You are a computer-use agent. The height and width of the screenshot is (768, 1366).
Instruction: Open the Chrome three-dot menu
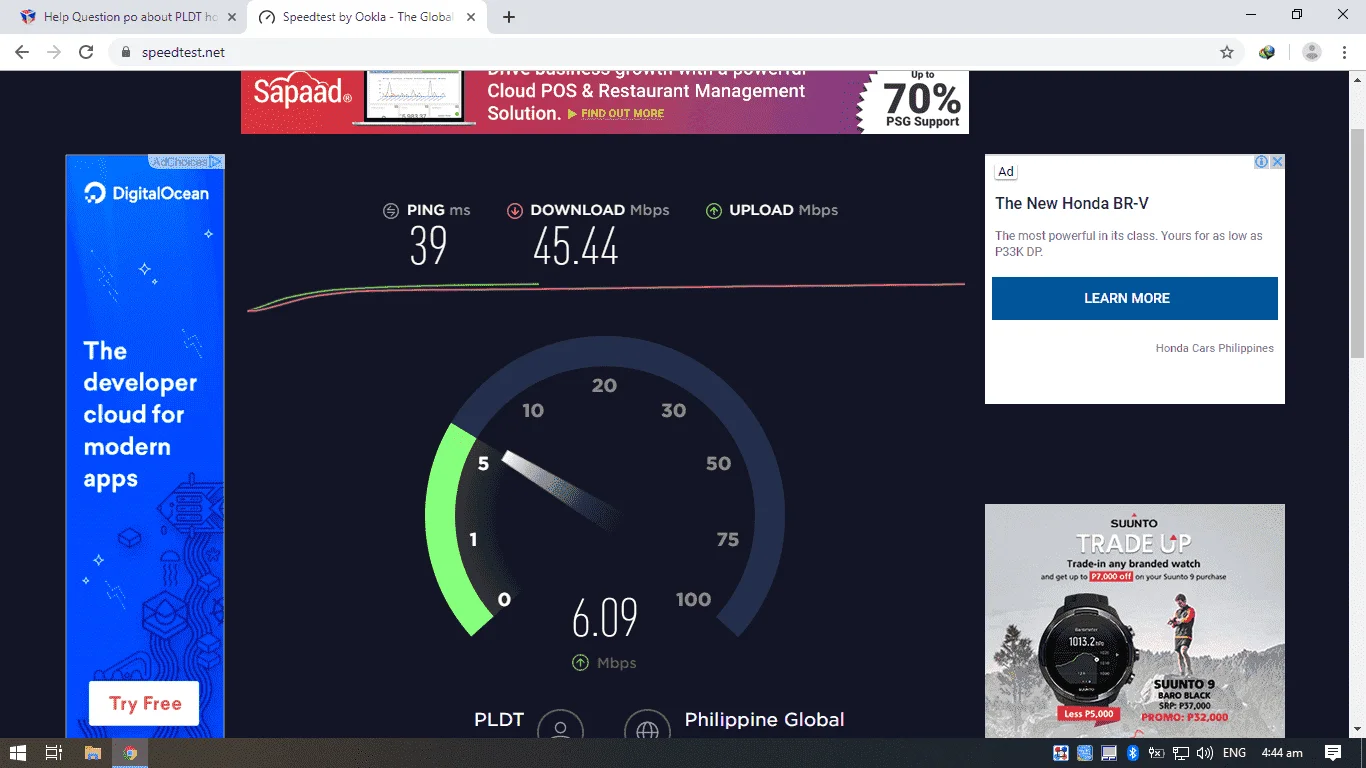pos(1343,52)
